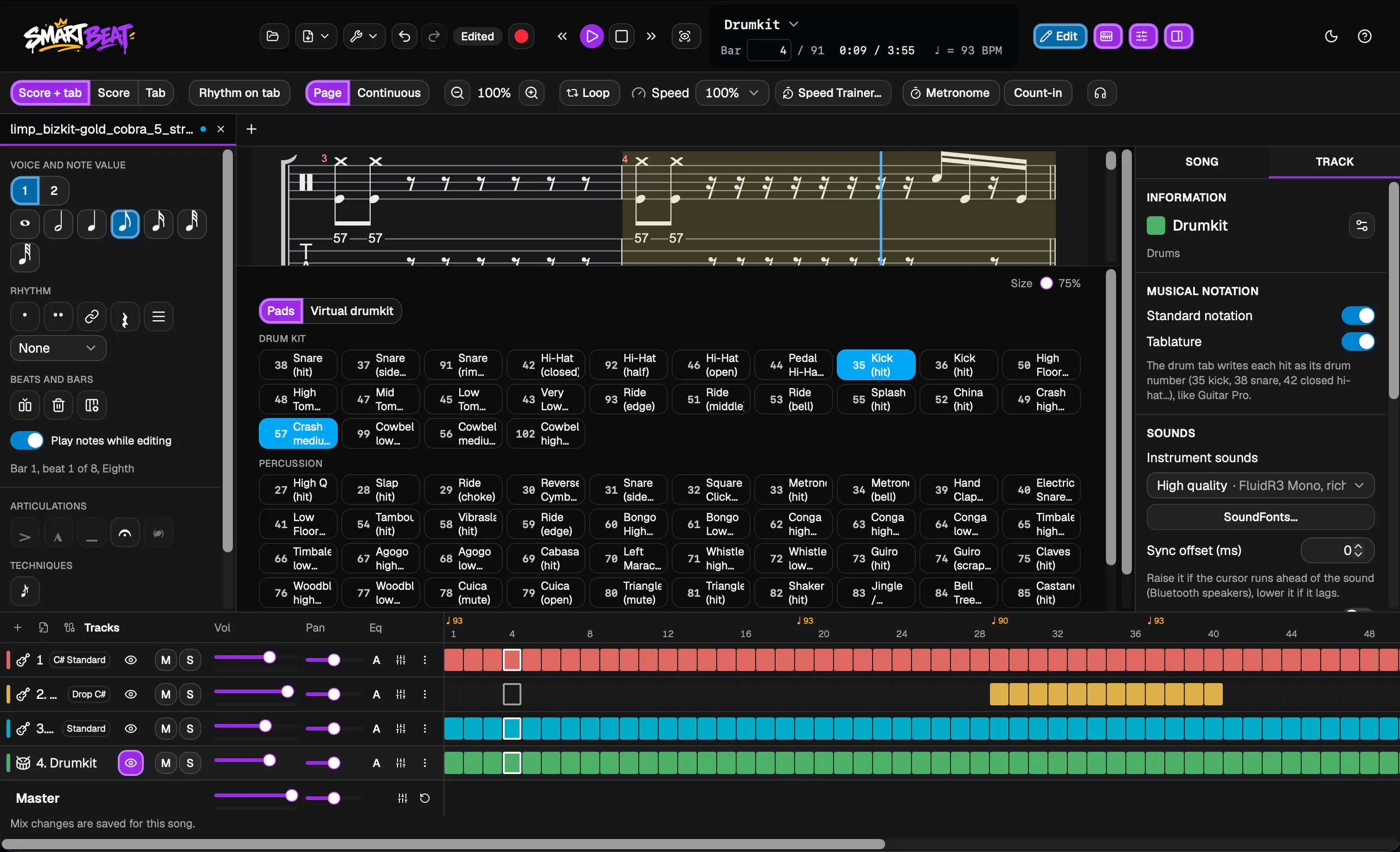Zoom out with the magnifier minus icon
Image resolution: width=1400 pixels, height=852 pixels.
[x=457, y=93]
